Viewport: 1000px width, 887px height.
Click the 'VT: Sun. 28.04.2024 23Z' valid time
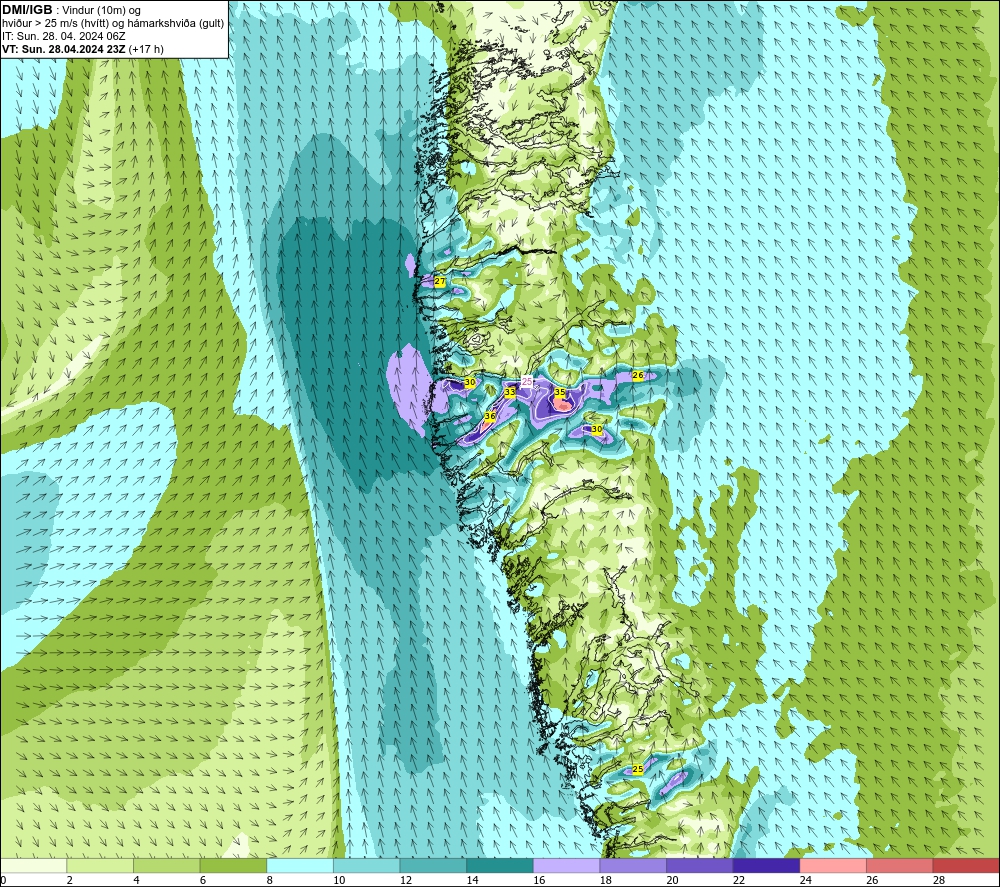pos(64,49)
